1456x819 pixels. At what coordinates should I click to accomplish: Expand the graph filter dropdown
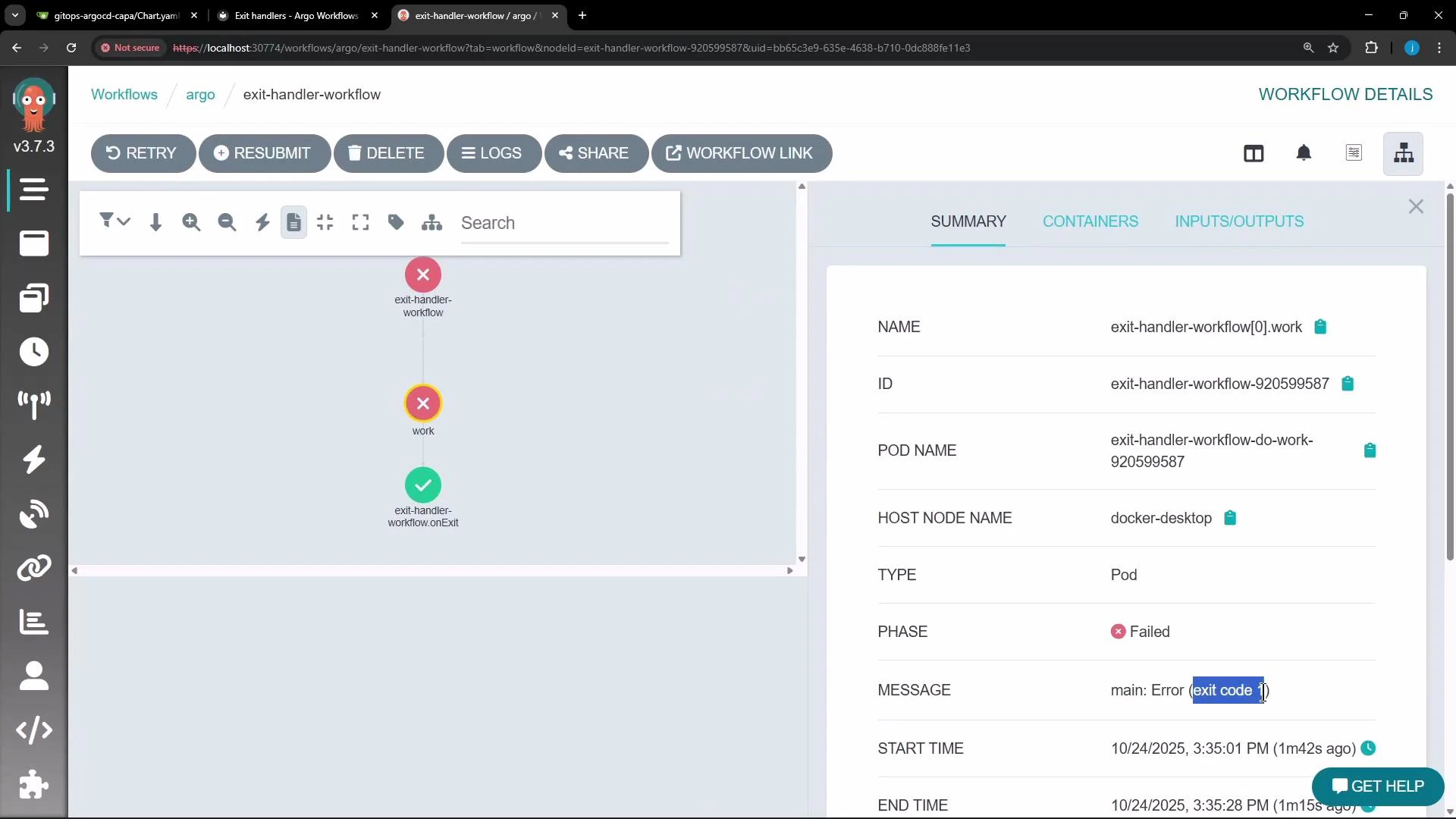click(115, 221)
